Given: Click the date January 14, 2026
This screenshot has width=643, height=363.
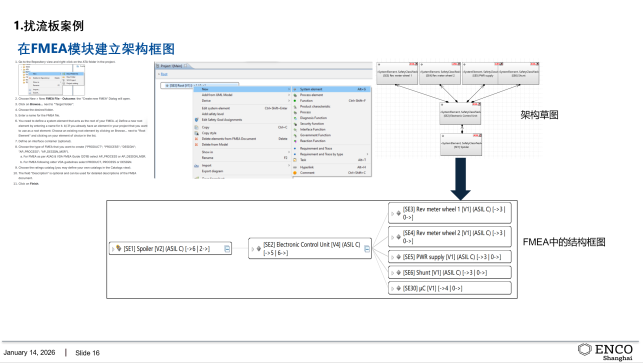Looking at the screenshot, I should tap(29, 352).
